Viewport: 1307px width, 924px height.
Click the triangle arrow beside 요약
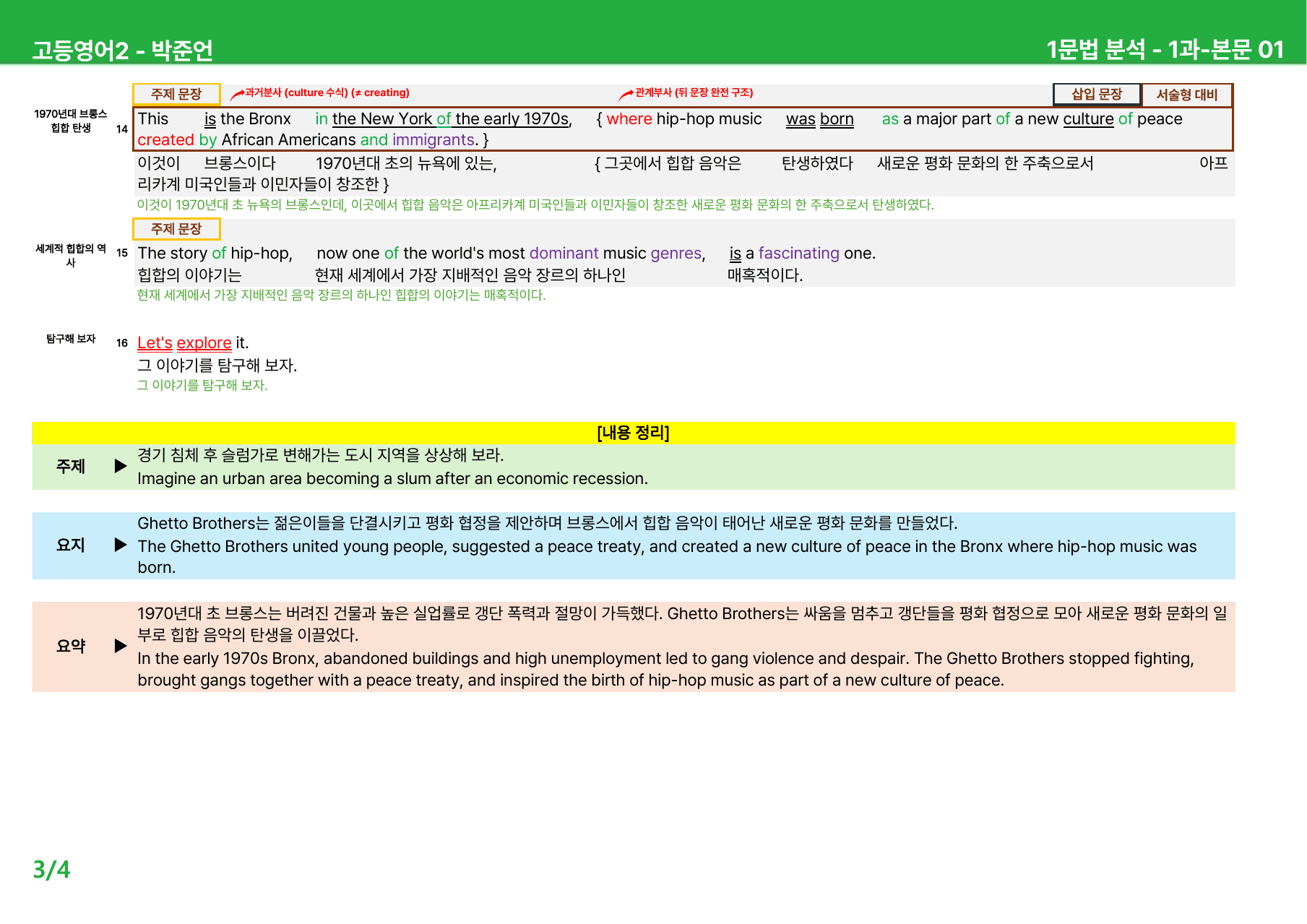click(121, 646)
